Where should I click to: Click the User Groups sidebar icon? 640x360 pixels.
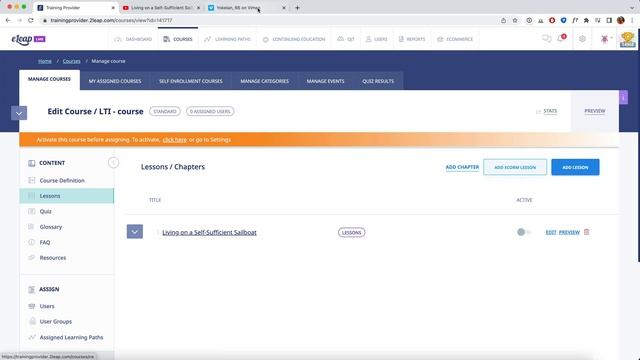[32, 321]
